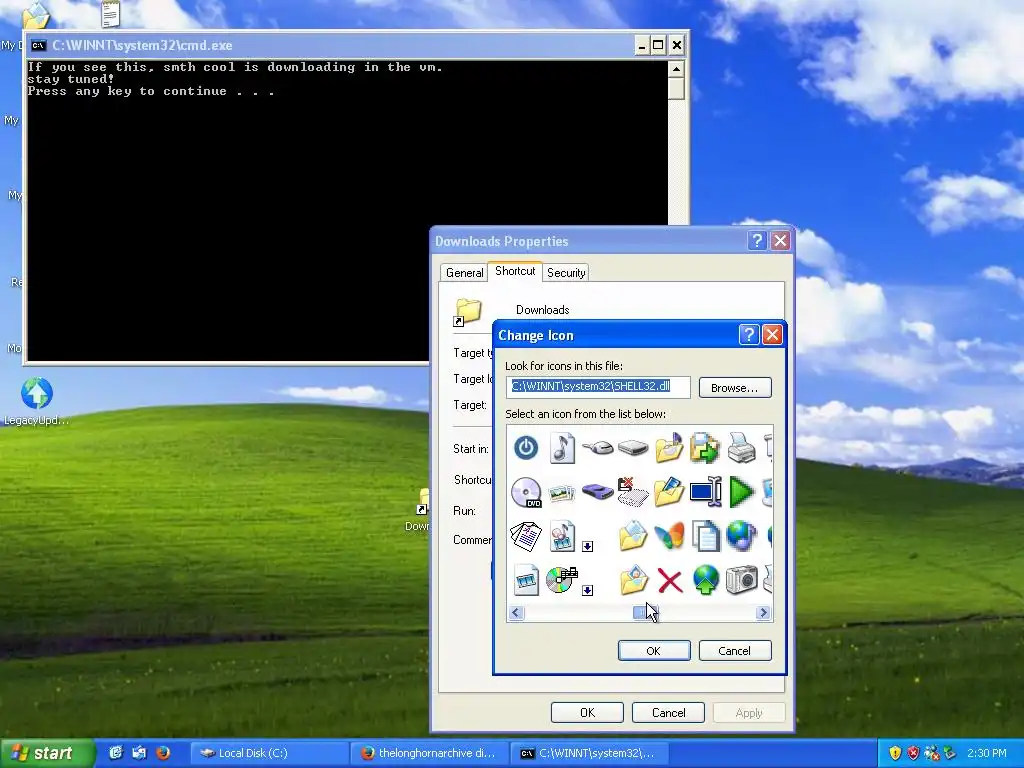Click help button in Downloads Properties titlebar

pyautogui.click(x=757, y=241)
